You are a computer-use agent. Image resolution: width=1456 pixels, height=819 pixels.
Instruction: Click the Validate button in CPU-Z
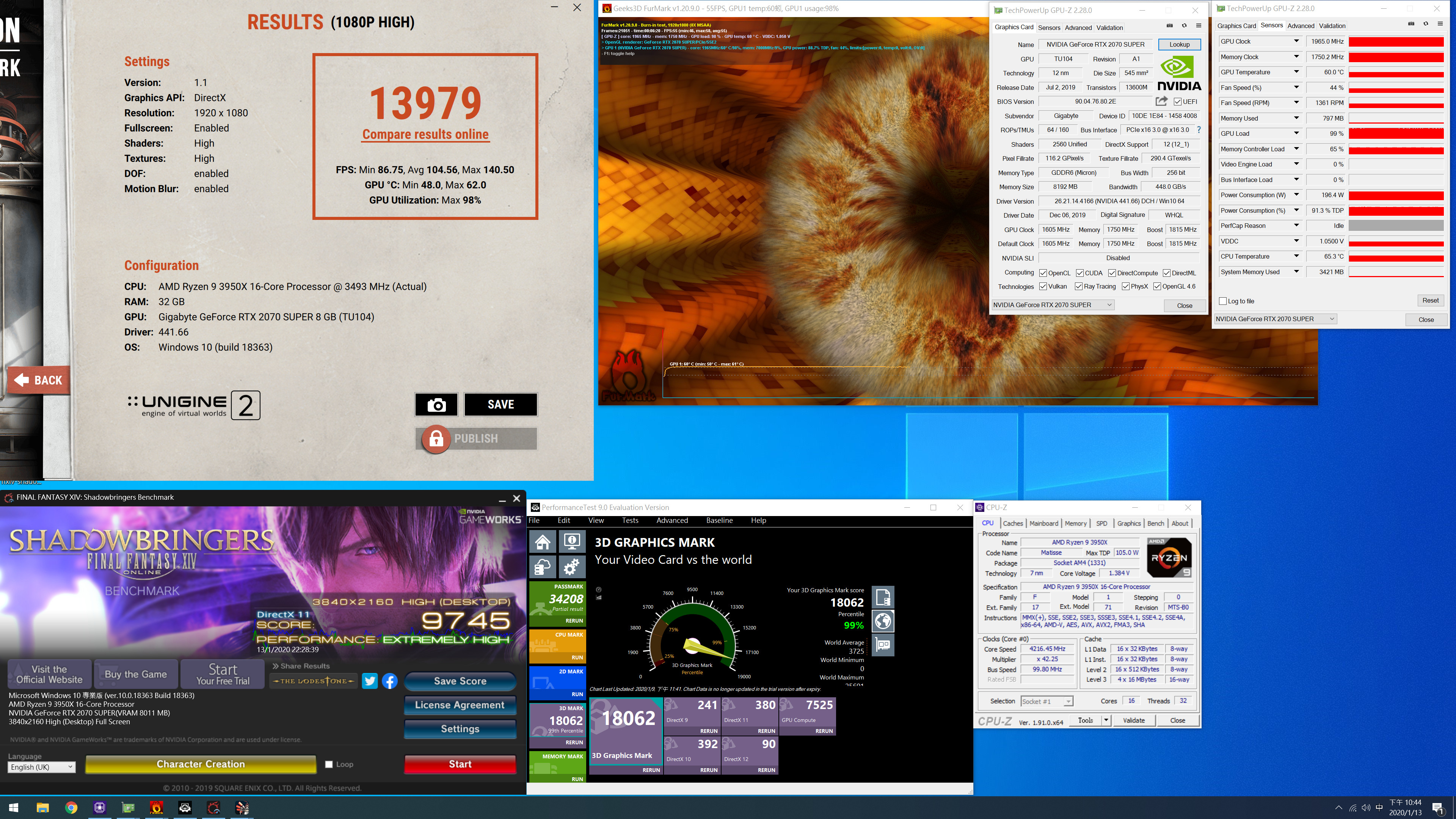[x=1133, y=720]
